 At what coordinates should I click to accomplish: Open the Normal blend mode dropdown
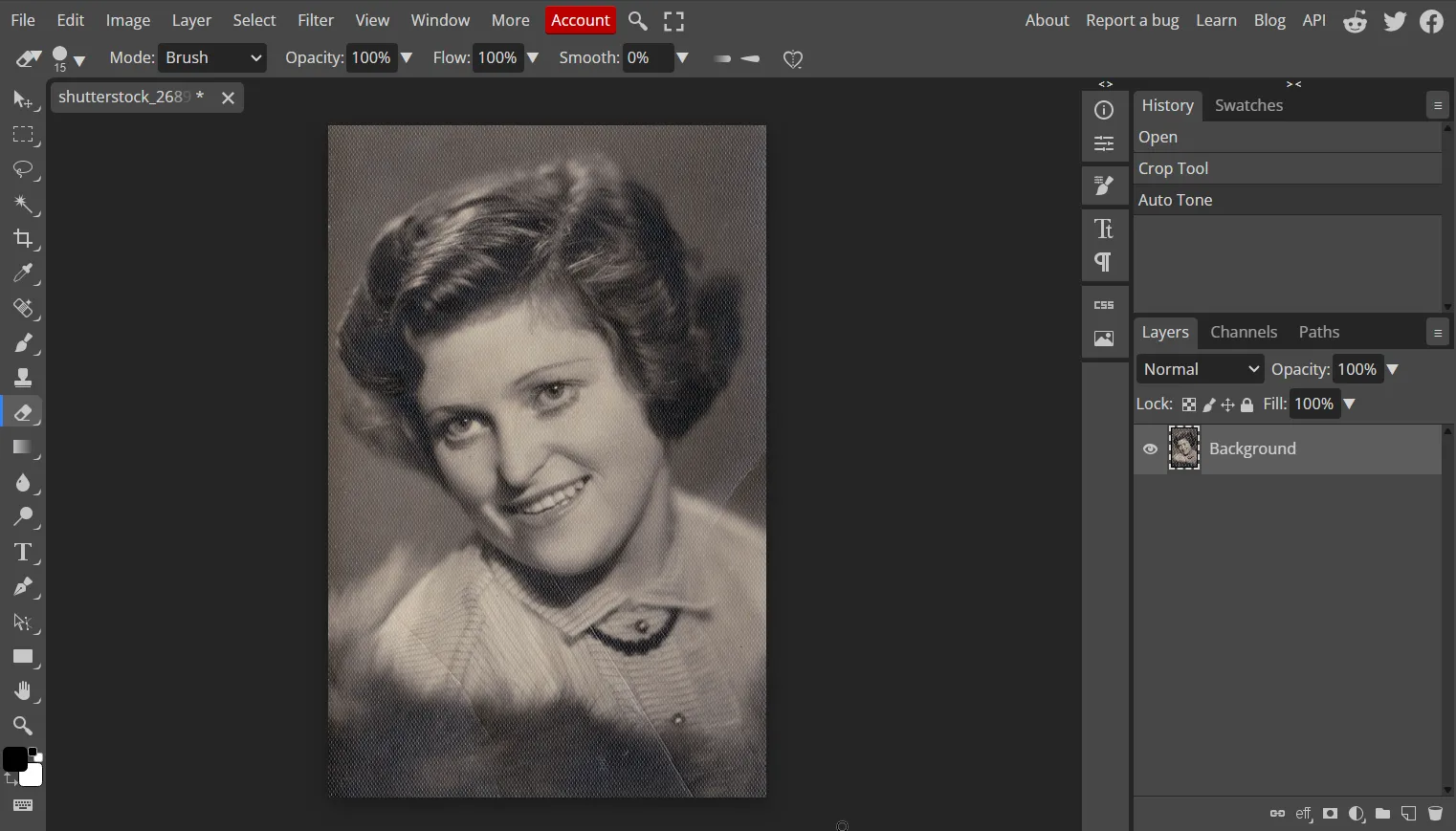tap(1199, 369)
